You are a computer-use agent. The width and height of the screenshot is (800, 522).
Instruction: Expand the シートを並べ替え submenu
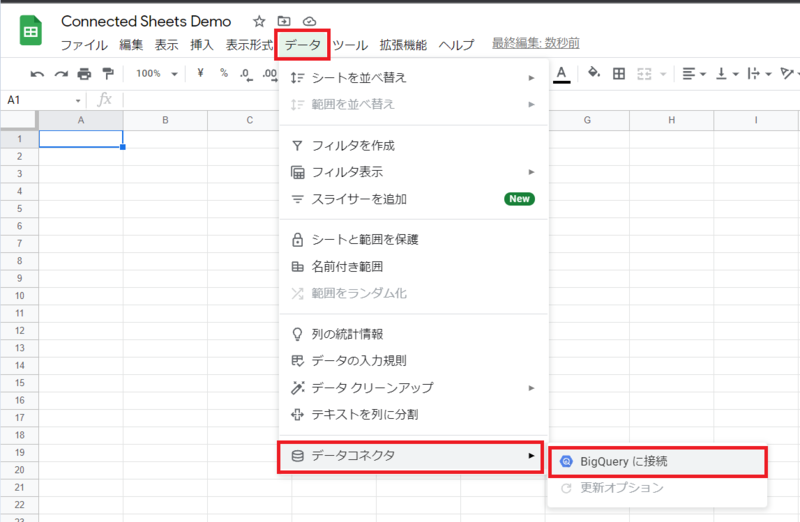pyautogui.click(x=414, y=78)
